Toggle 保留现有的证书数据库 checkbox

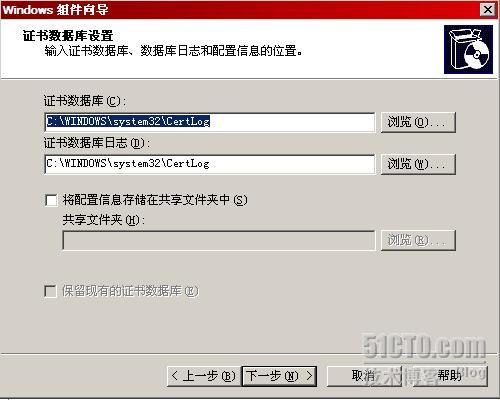[50, 291]
